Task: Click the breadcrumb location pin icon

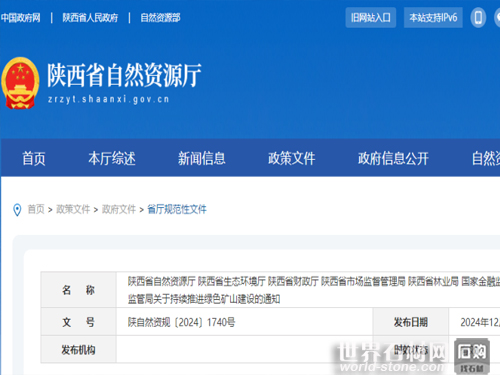Action: click(17, 210)
